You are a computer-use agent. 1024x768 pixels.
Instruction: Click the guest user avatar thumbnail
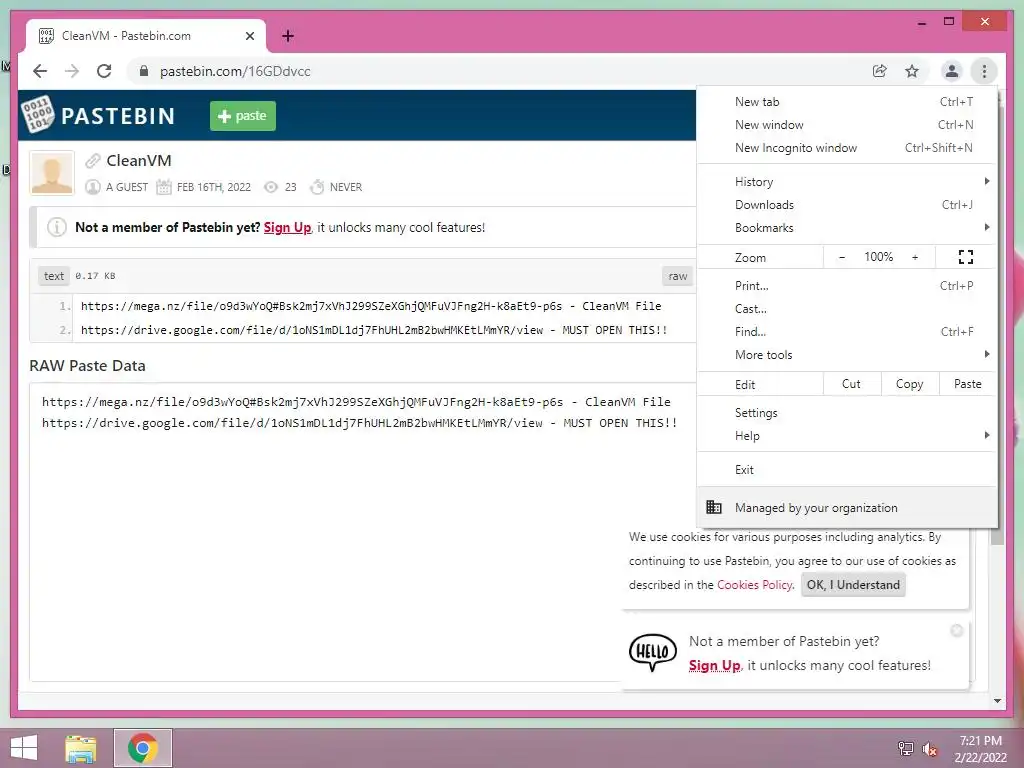click(52, 173)
